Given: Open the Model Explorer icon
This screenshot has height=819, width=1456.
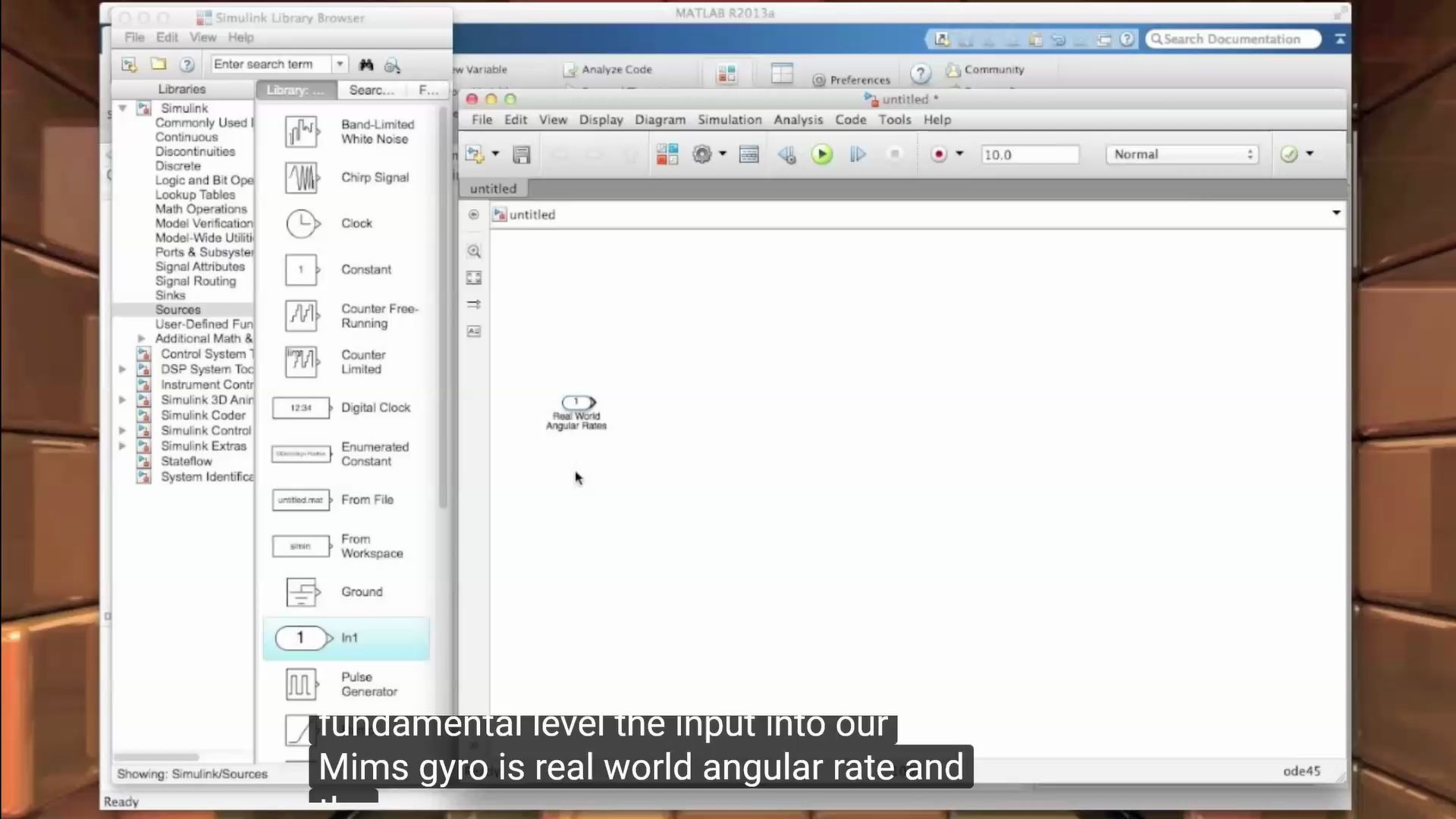Looking at the screenshot, I should click(x=748, y=155).
